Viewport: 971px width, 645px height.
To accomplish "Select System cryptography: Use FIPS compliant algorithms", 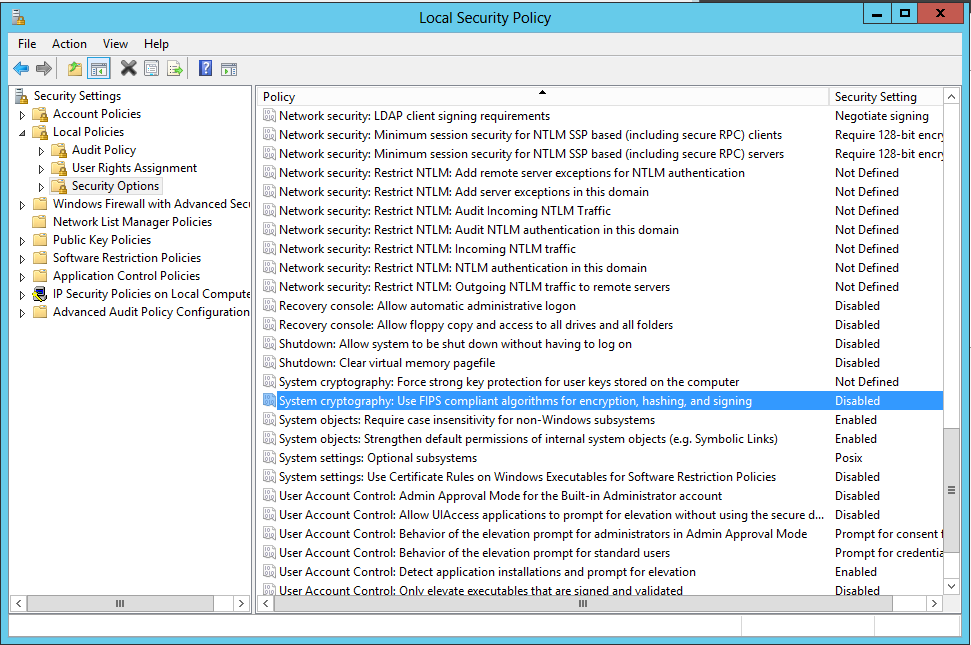I will pyautogui.click(x=515, y=401).
